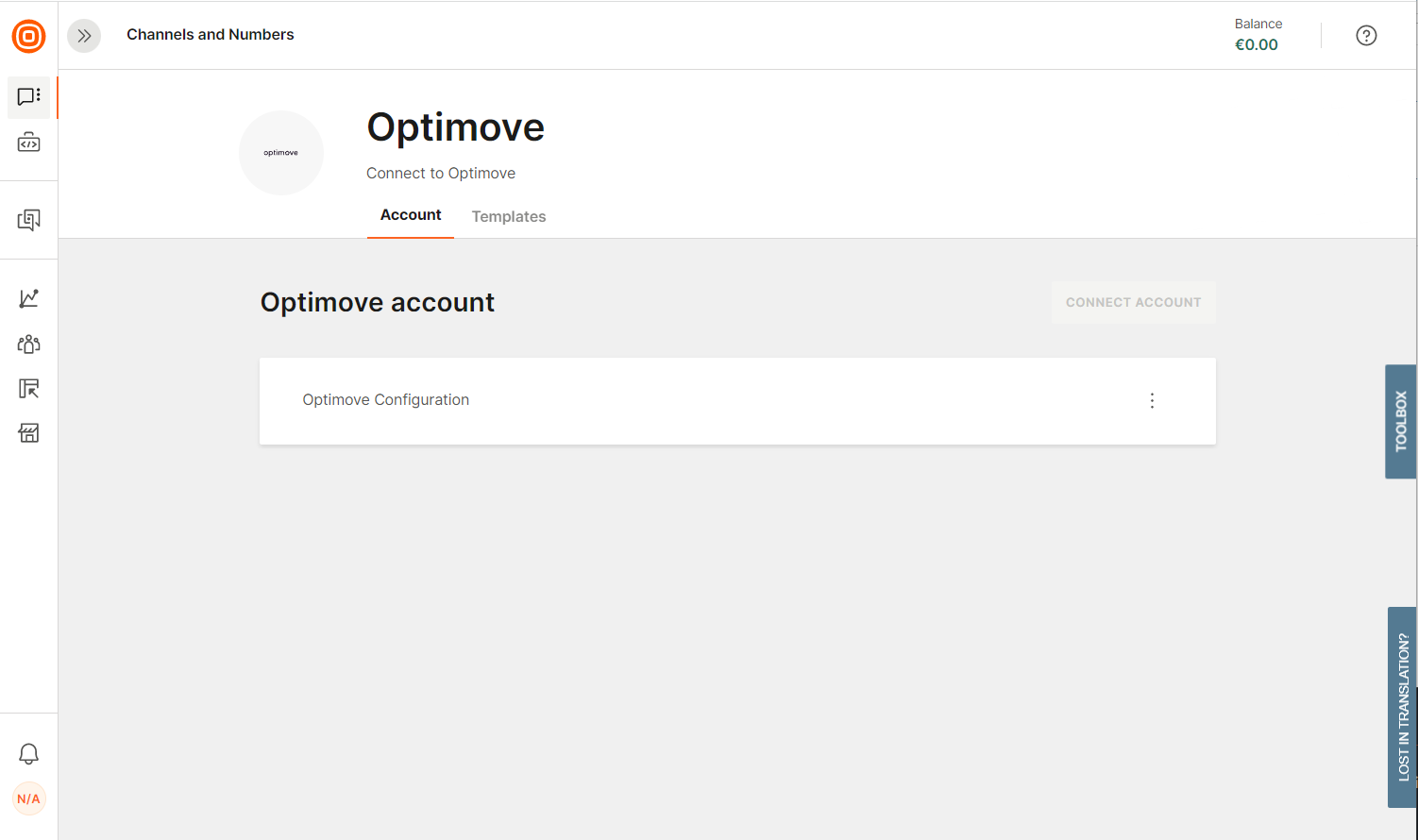
Task: Open the developer tools code icon
Action: pos(28,143)
